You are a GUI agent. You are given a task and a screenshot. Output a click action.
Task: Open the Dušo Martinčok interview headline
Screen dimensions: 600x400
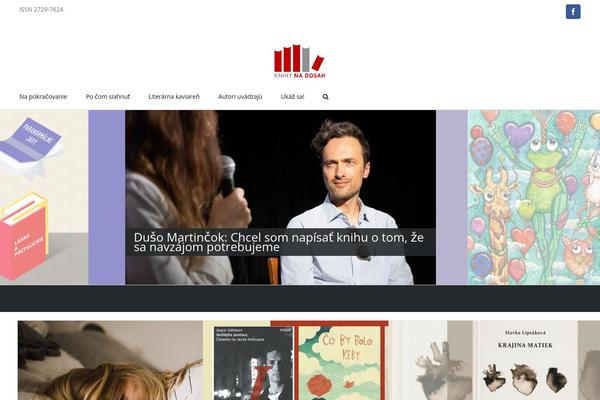[279, 242]
